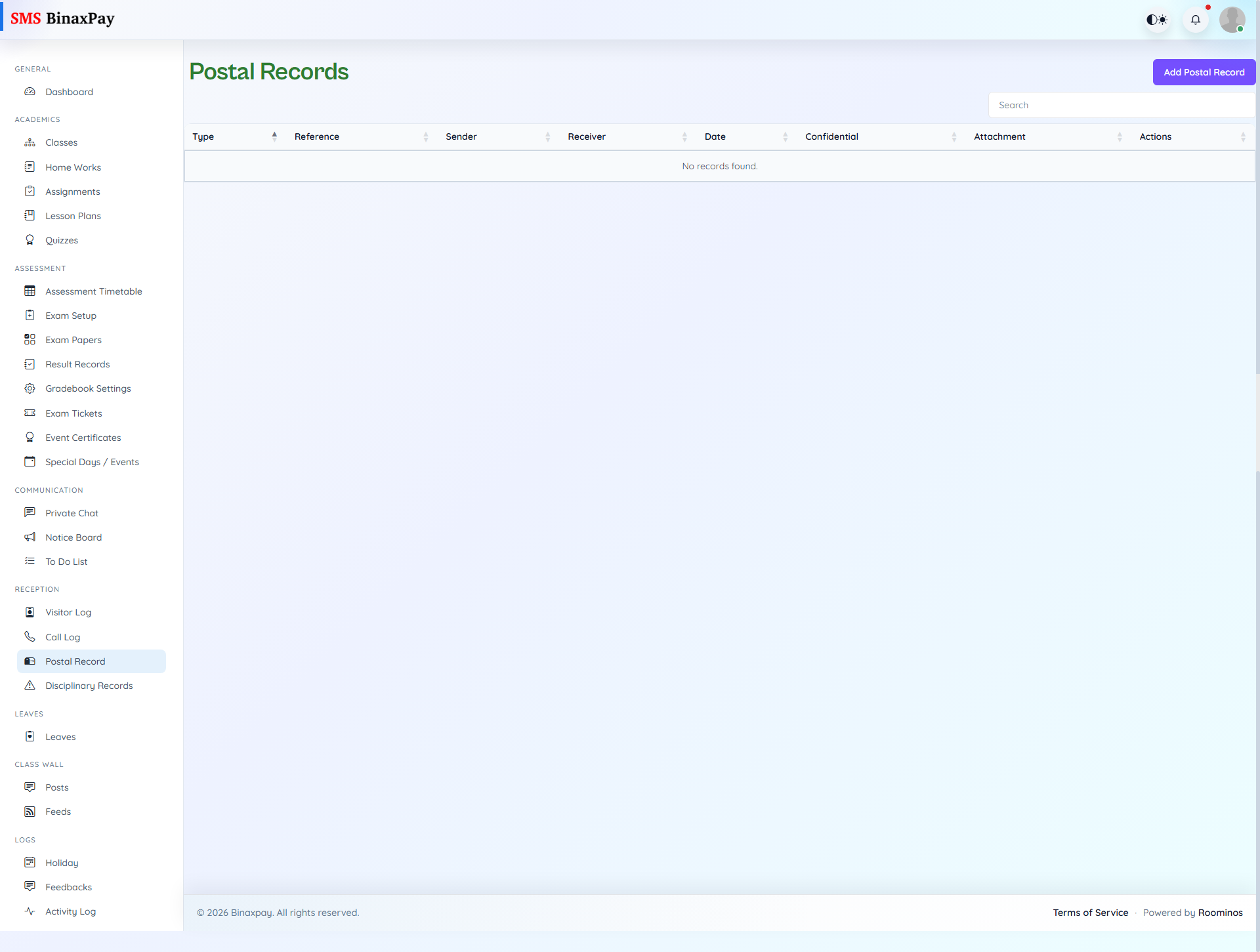1260x952 pixels.
Task: Select the Call Log phone icon
Action: pyautogui.click(x=30, y=636)
